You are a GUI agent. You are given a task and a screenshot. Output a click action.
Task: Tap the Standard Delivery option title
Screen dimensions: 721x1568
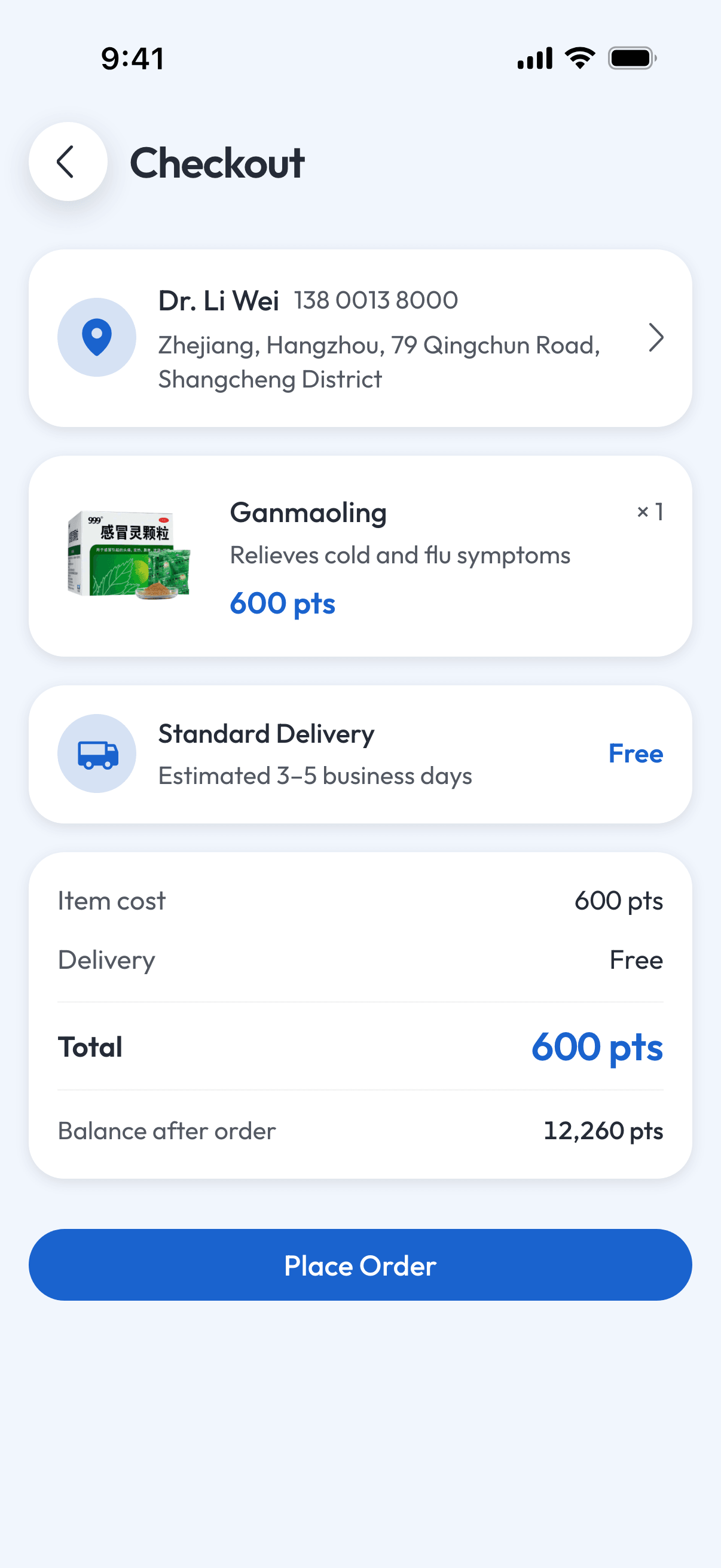pyautogui.click(x=267, y=734)
